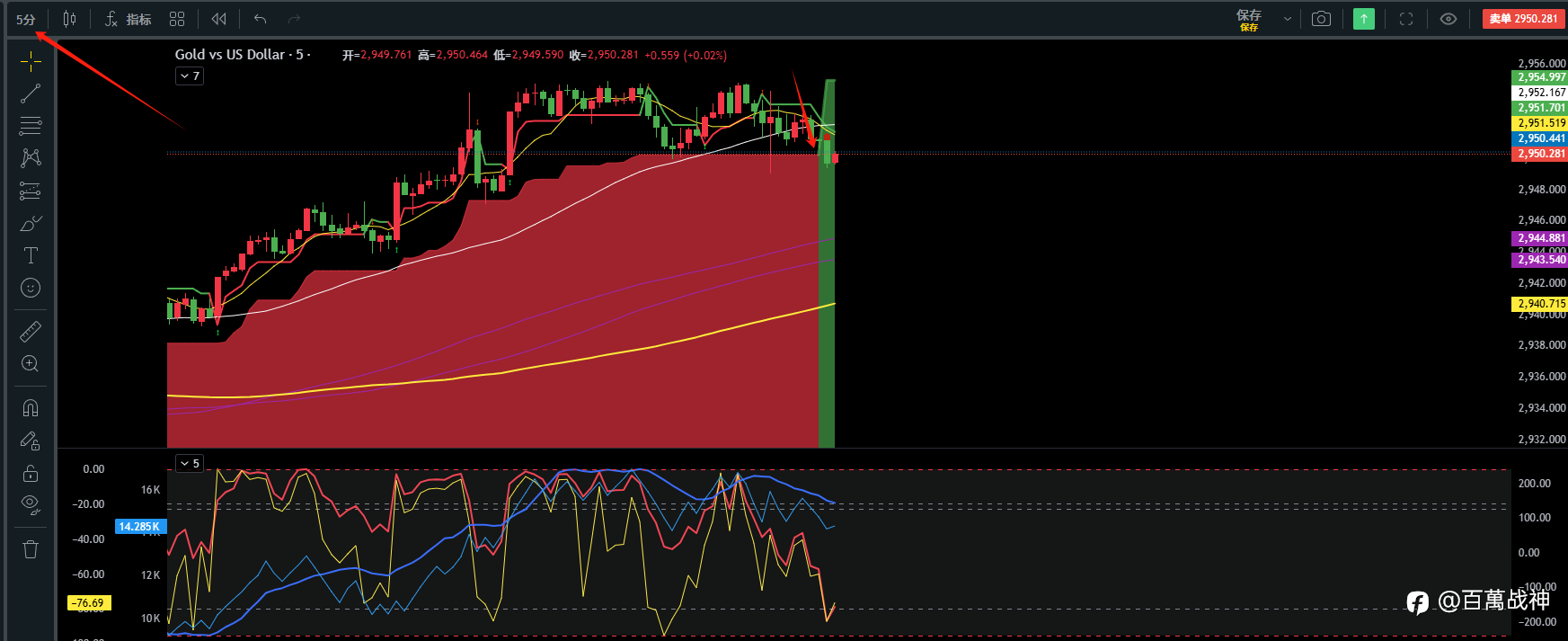Click the -76.69 yellow indicator label
Viewport: 1568px width, 641px height.
coord(89,603)
